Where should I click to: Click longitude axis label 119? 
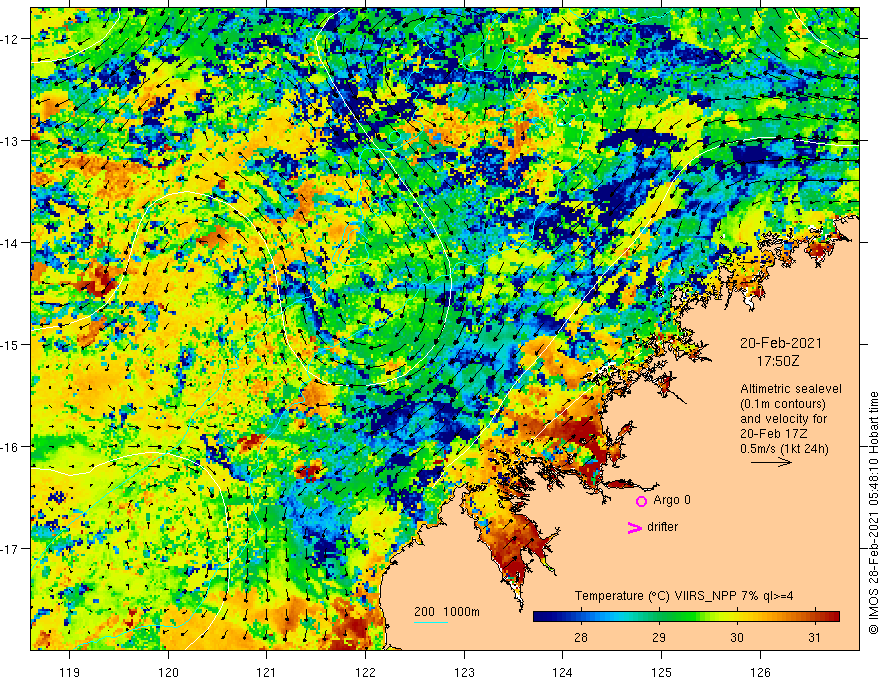point(69,672)
